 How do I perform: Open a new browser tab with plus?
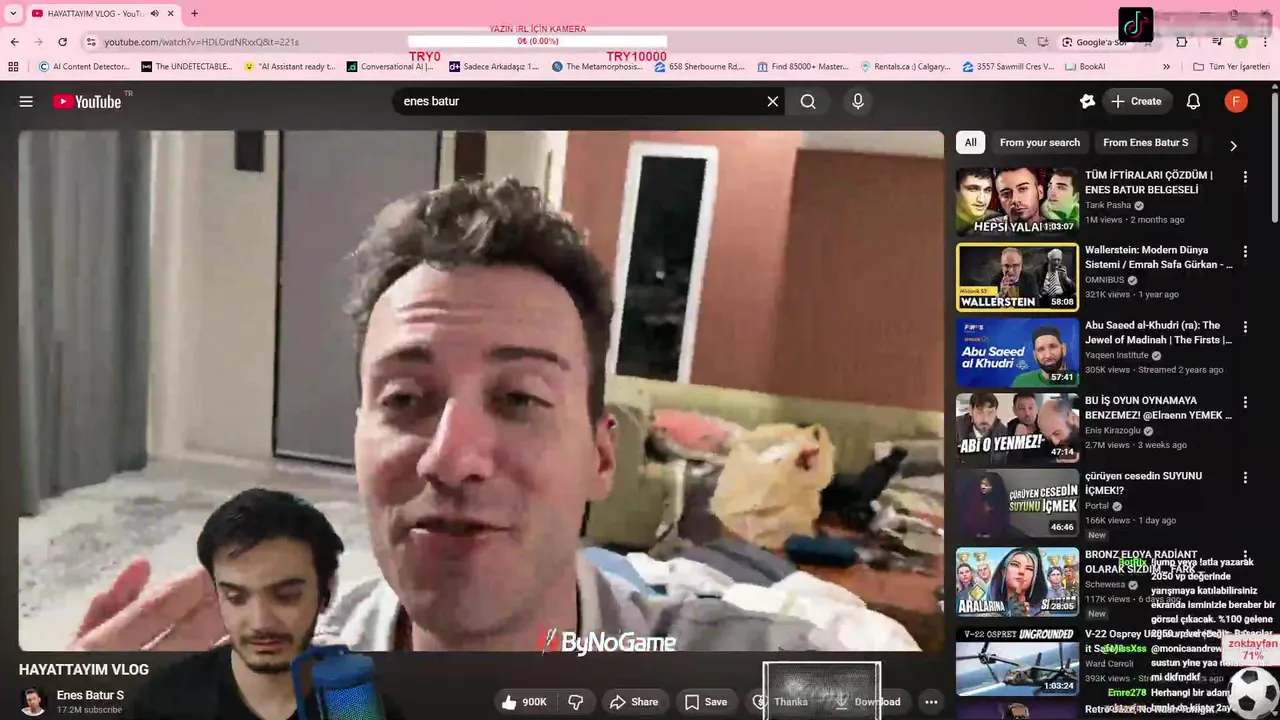(x=194, y=13)
